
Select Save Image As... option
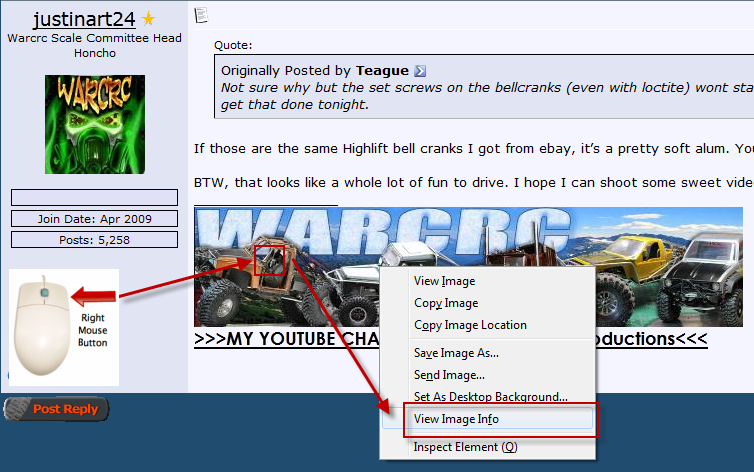pos(456,353)
